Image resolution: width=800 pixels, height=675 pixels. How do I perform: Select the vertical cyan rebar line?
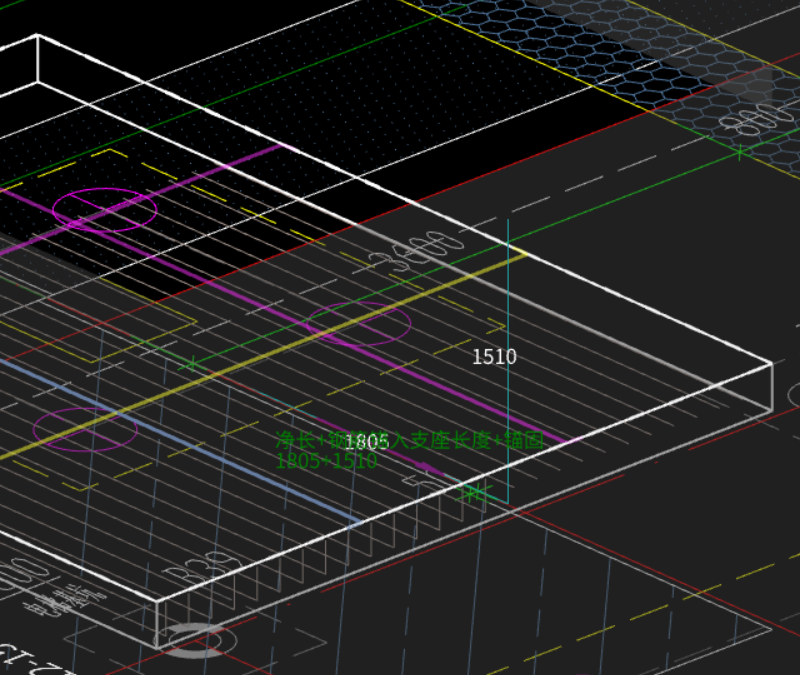pyautogui.click(x=508, y=361)
